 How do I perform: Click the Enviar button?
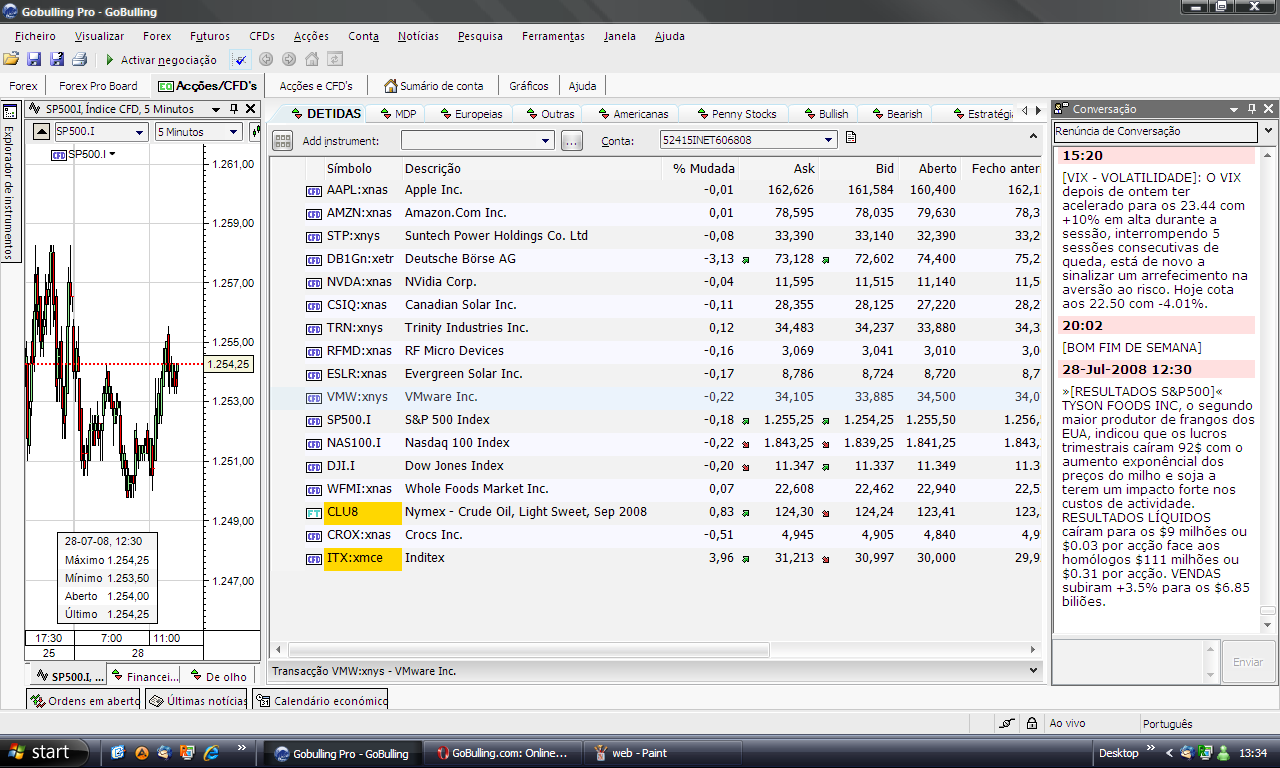coord(1248,662)
